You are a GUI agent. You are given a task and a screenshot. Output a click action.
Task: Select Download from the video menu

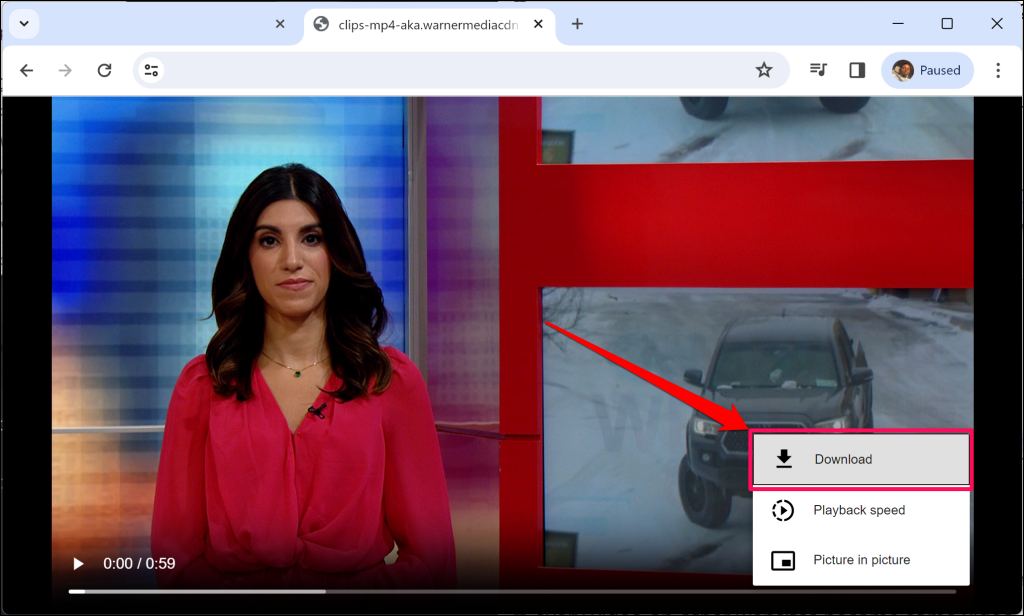[860, 459]
